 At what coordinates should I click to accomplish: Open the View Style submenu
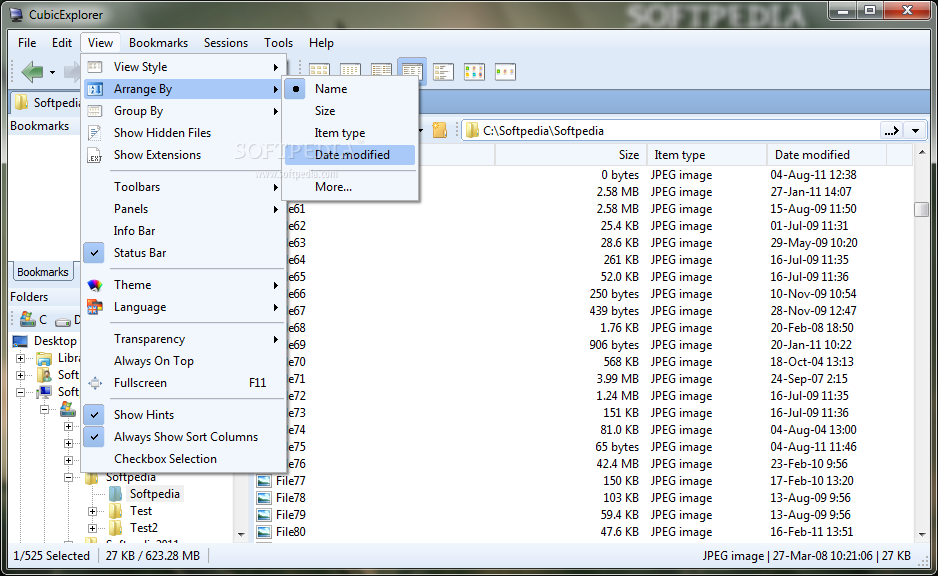pos(183,67)
